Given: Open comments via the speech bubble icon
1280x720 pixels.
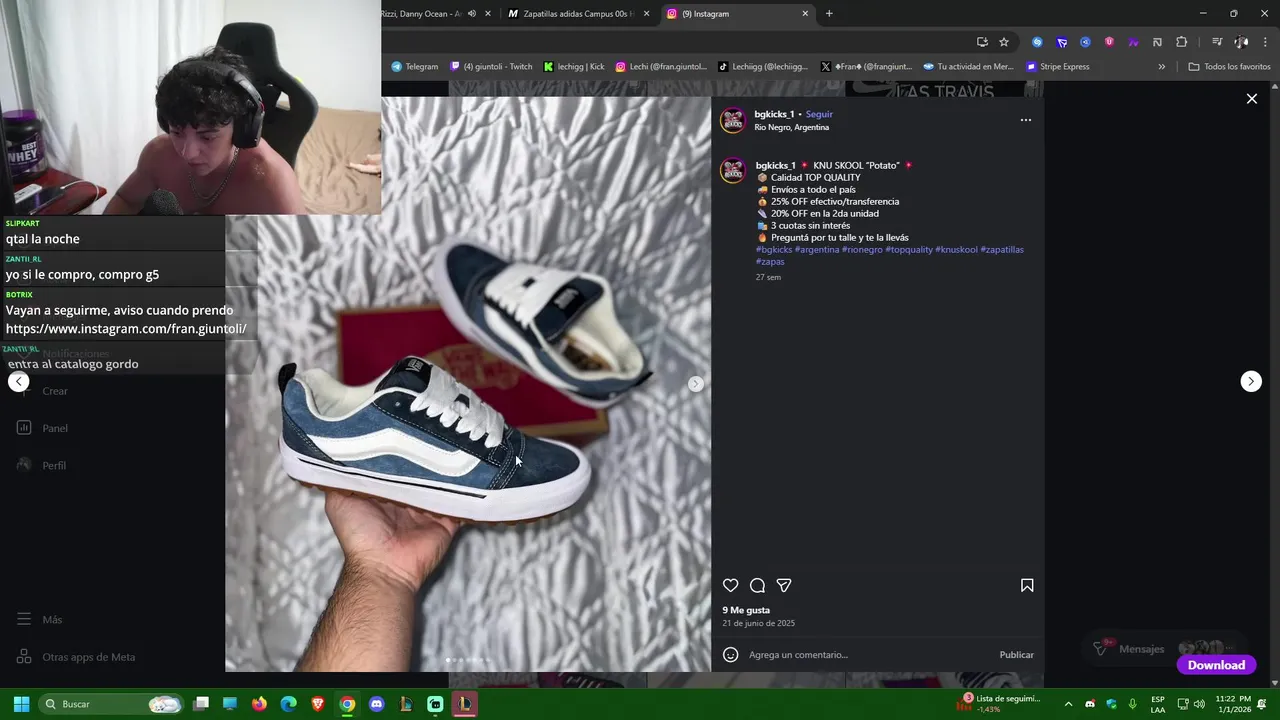Looking at the screenshot, I should 757,585.
